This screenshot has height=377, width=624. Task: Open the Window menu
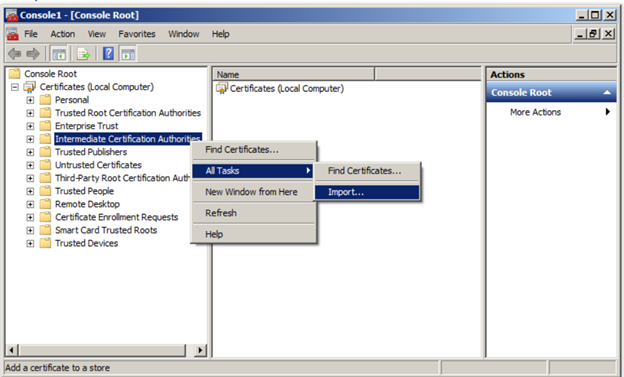click(183, 34)
